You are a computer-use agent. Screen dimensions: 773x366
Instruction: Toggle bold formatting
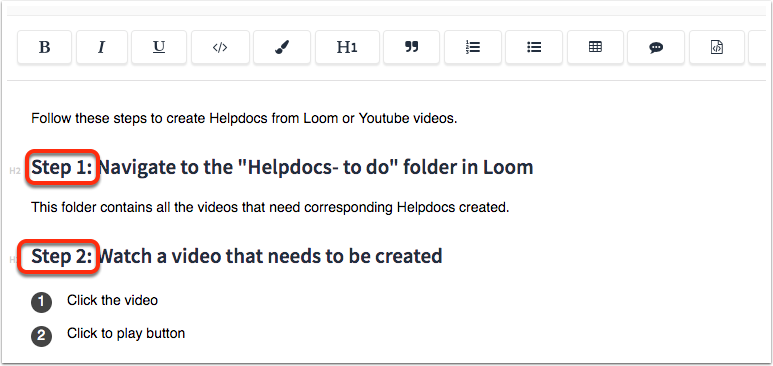[44, 47]
